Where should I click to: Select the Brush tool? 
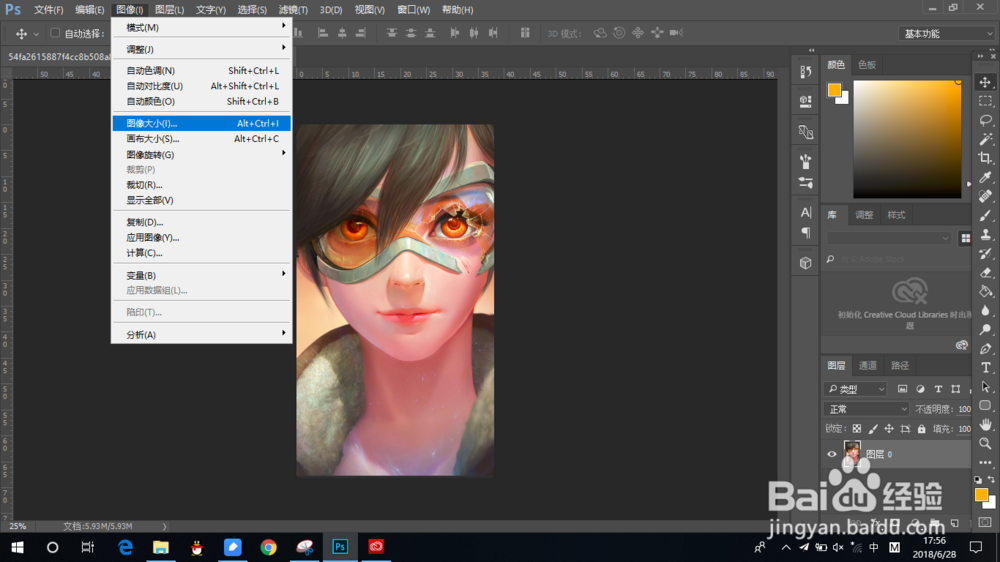(x=985, y=216)
